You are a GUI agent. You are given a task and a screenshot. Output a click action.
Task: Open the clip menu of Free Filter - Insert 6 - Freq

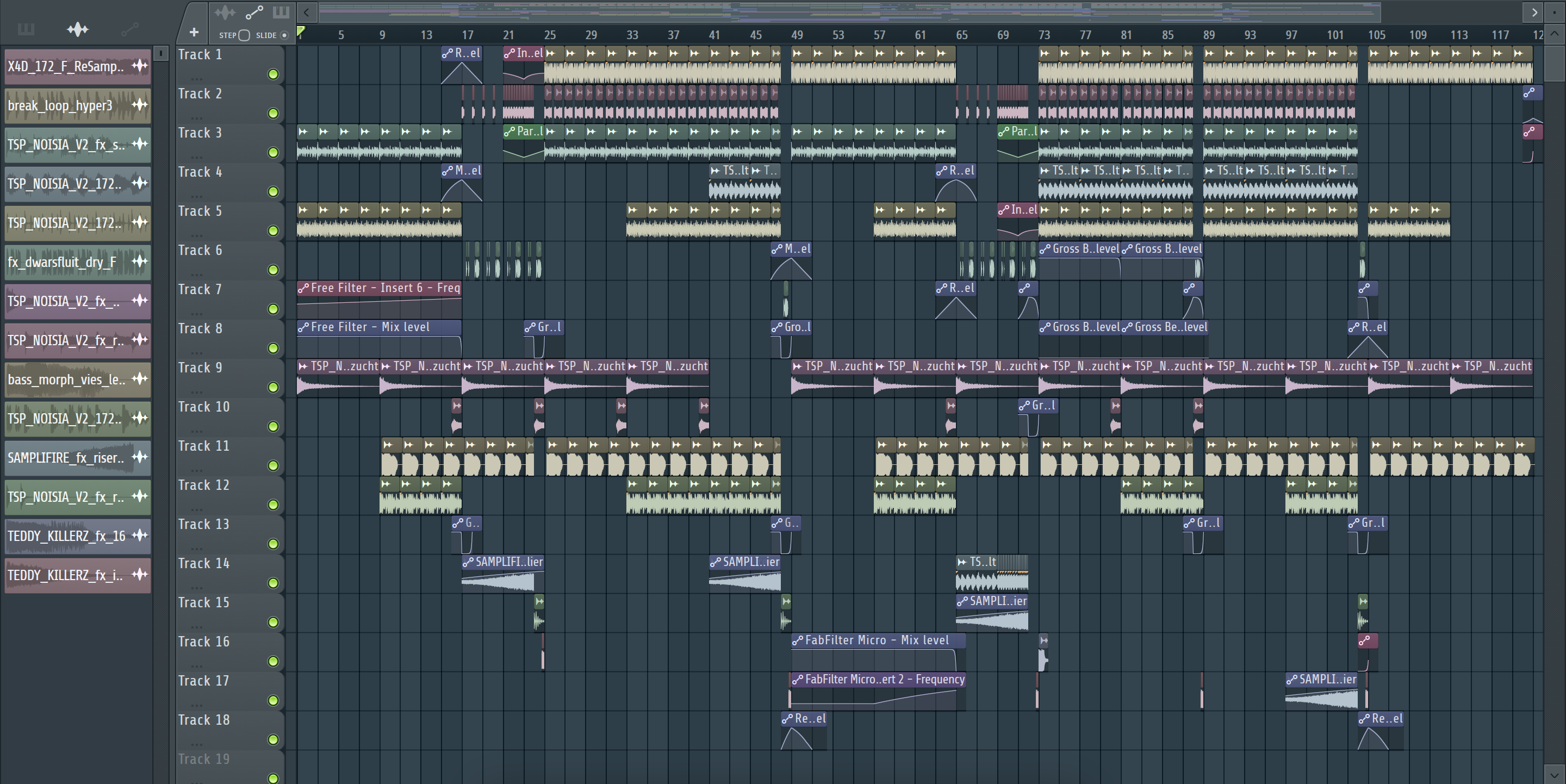pyautogui.click(x=303, y=288)
